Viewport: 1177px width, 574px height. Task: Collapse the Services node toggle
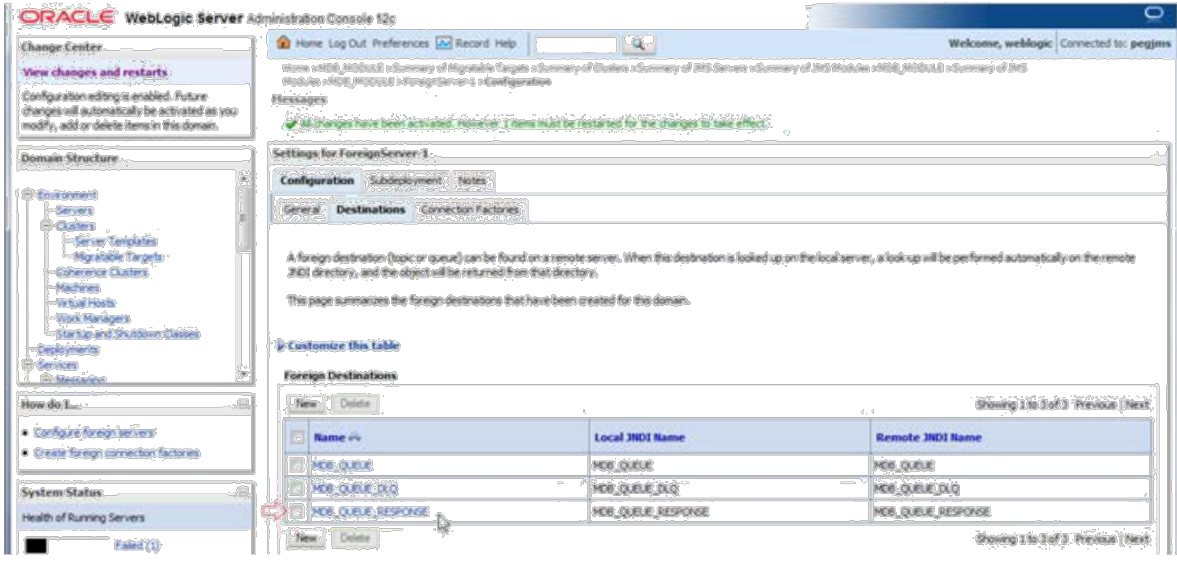[28, 365]
